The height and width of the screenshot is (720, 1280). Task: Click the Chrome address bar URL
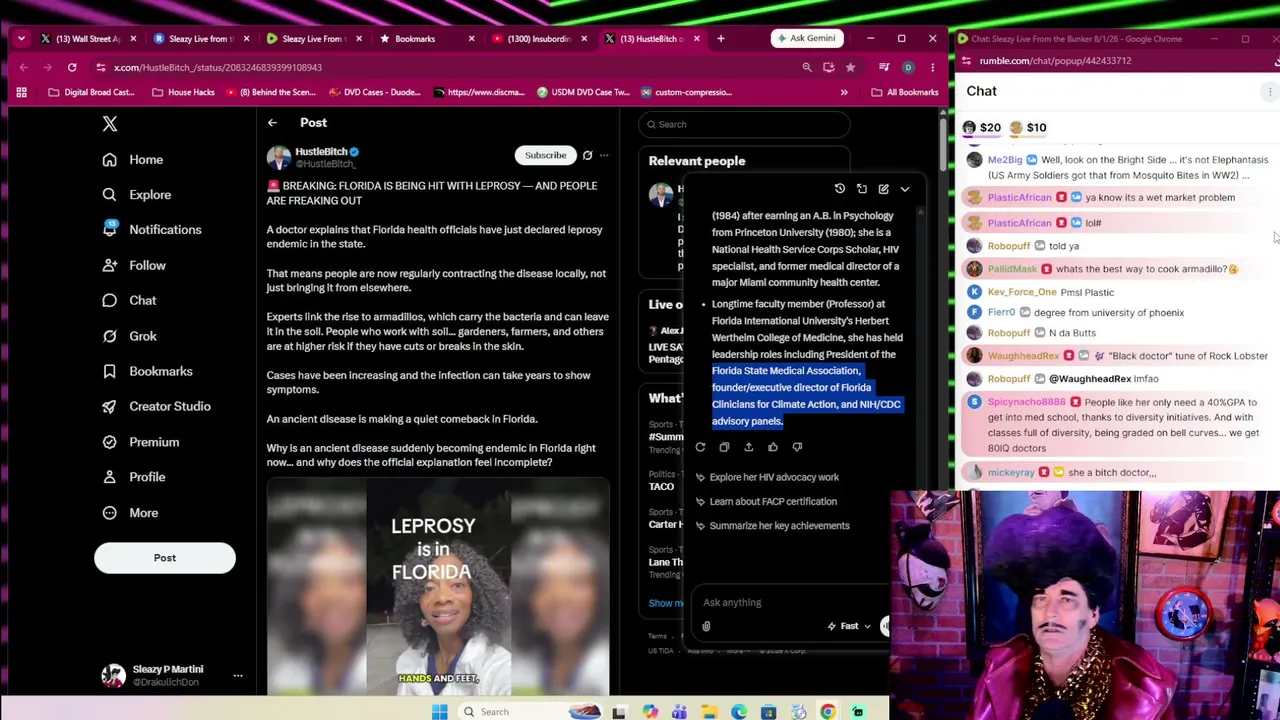click(218, 67)
